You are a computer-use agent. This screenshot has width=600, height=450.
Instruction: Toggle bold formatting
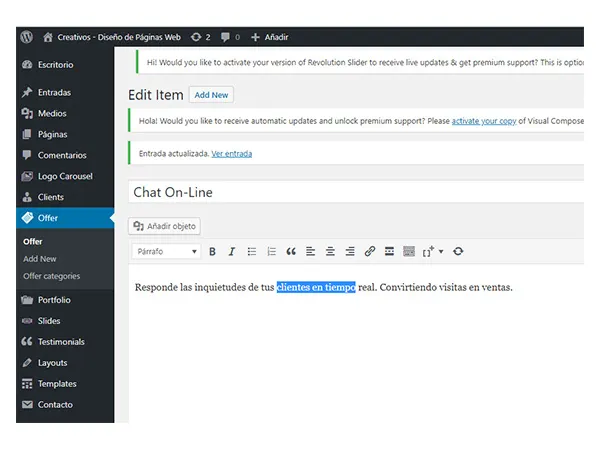click(x=212, y=251)
